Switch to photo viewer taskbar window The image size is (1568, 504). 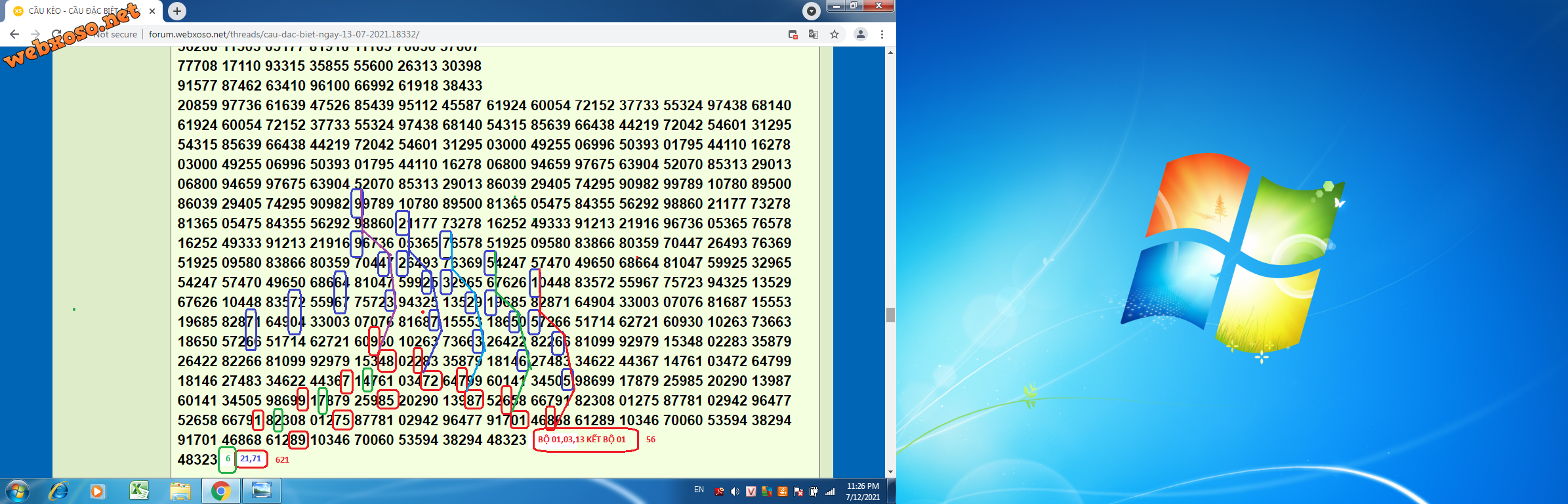(x=262, y=491)
